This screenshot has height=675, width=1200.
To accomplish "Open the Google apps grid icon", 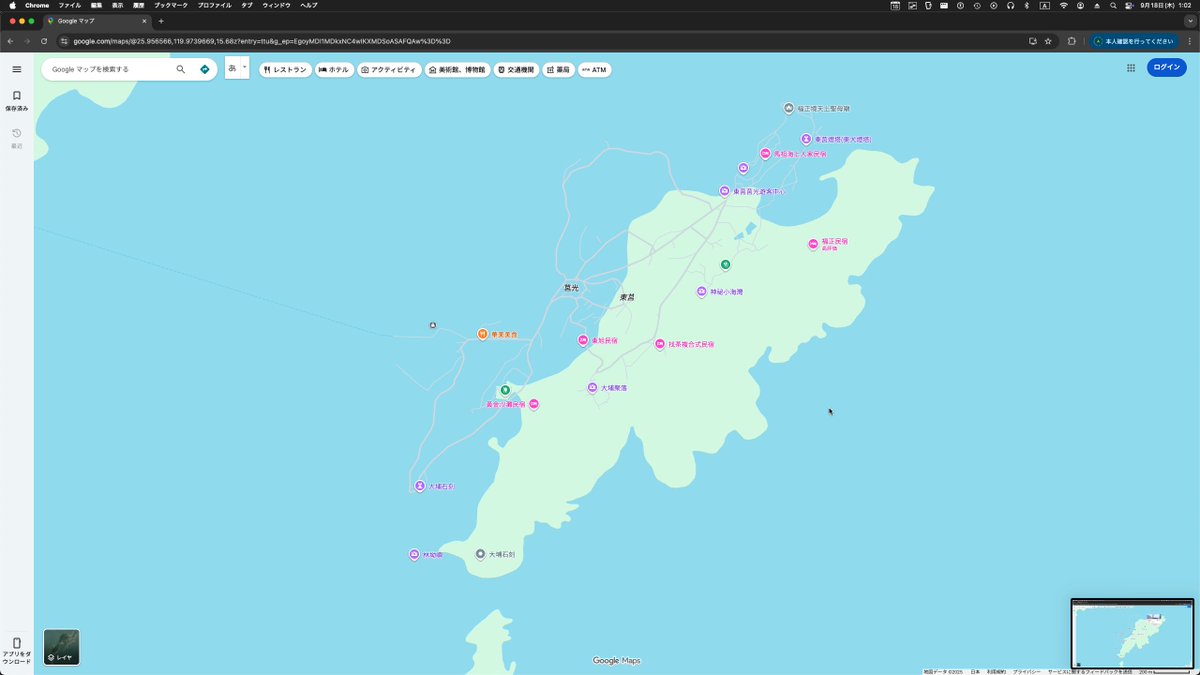I will [x=1131, y=68].
